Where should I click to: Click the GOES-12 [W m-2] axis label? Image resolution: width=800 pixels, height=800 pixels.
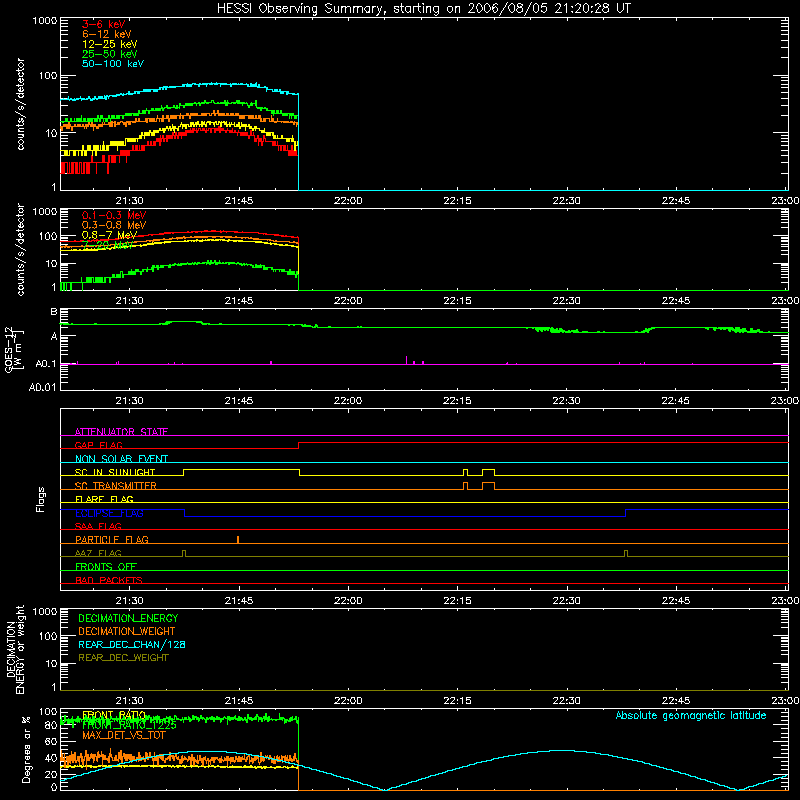14,349
